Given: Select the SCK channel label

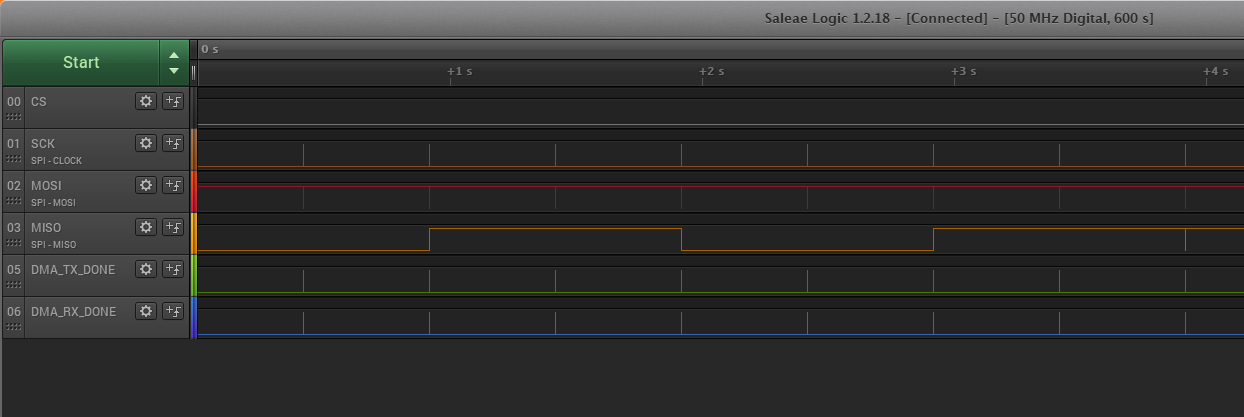Looking at the screenshot, I should coord(43,143).
